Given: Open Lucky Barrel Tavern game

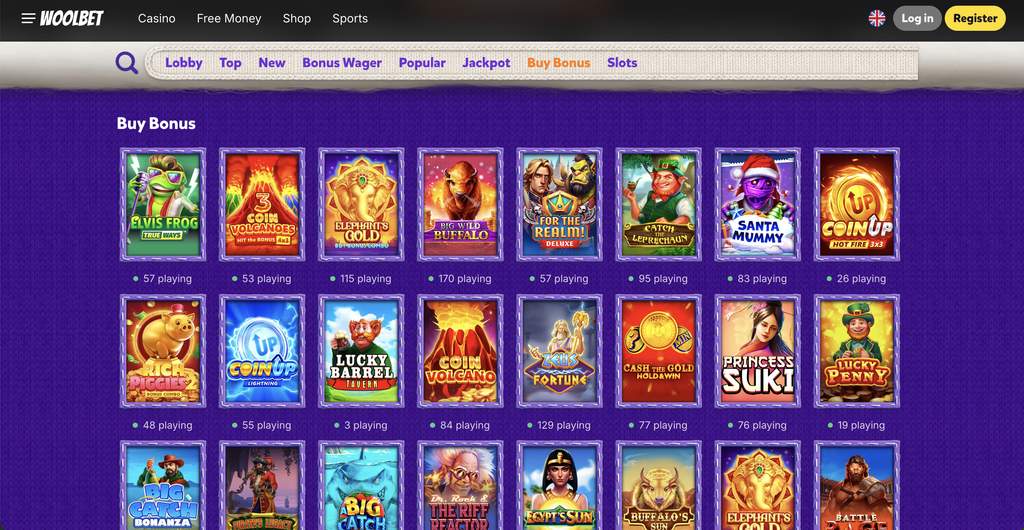Looking at the screenshot, I should pyautogui.click(x=361, y=351).
